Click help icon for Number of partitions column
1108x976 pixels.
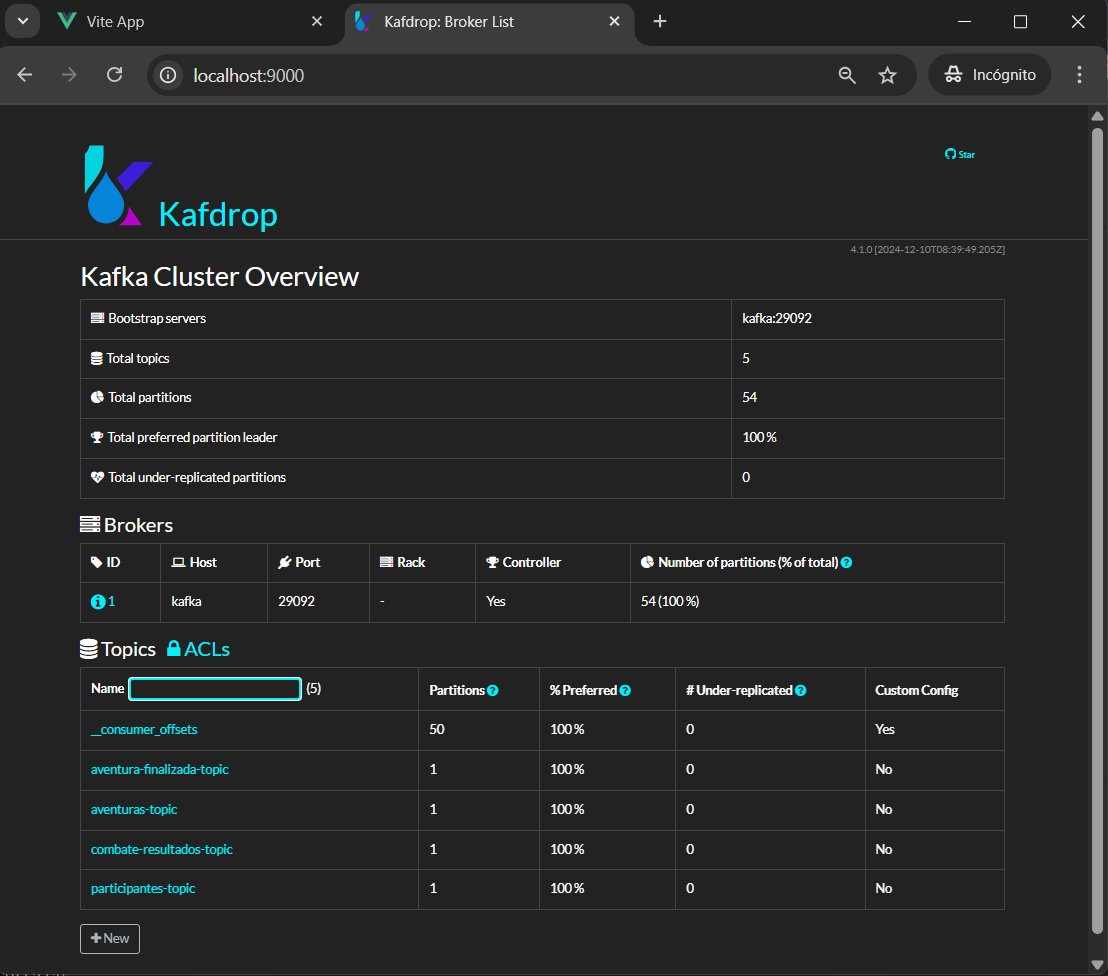[846, 562]
